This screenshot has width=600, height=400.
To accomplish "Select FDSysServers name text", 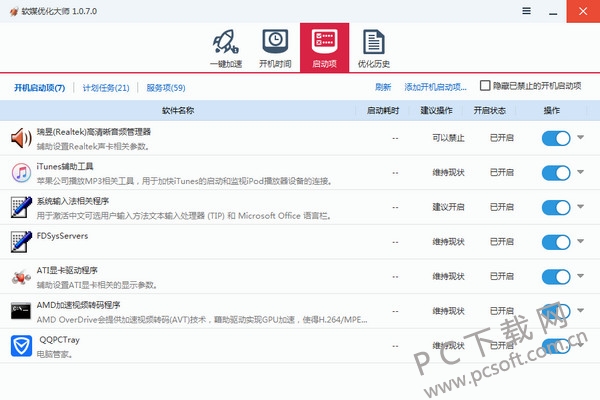I will 62,236.
